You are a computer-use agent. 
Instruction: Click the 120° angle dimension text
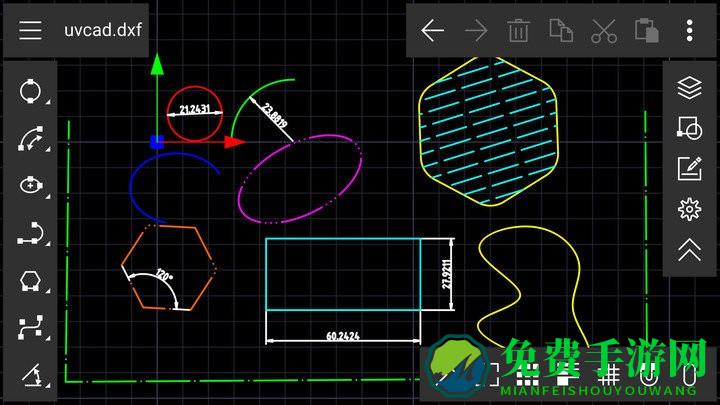click(164, 275)
